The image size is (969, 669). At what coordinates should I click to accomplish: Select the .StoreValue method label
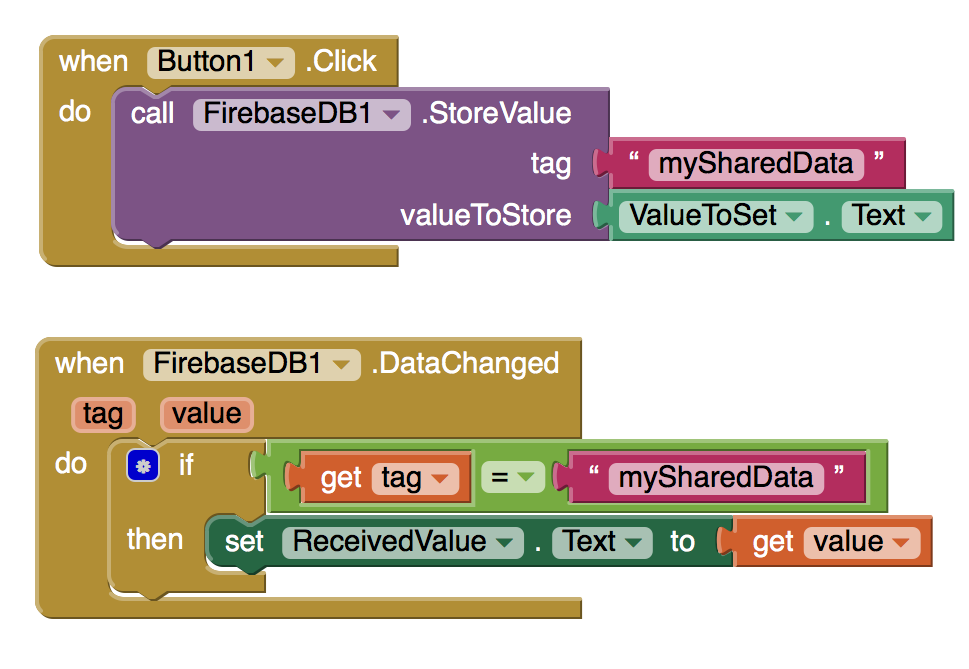(496, 114)
